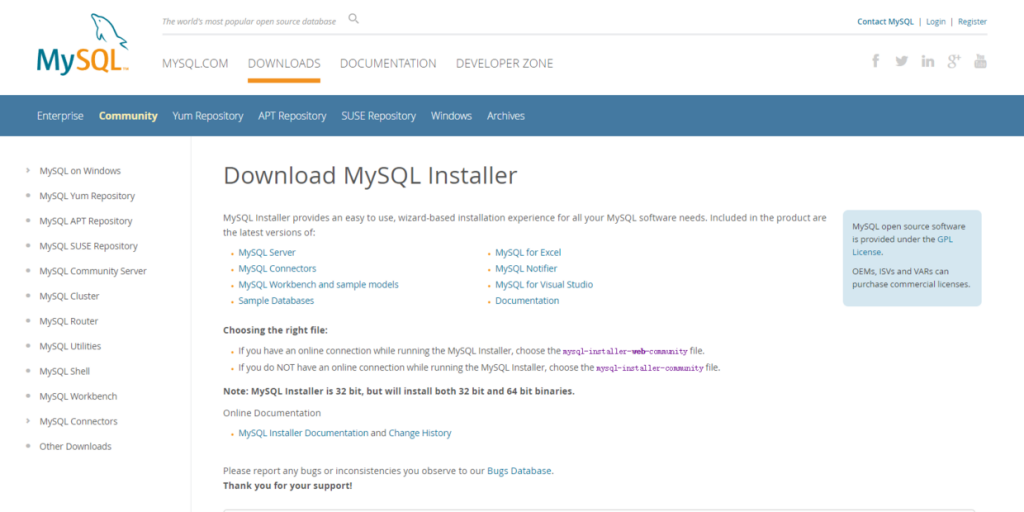Open MySQL Yum Repository sidebar item

pyautogui.click(x=87, y=196)
